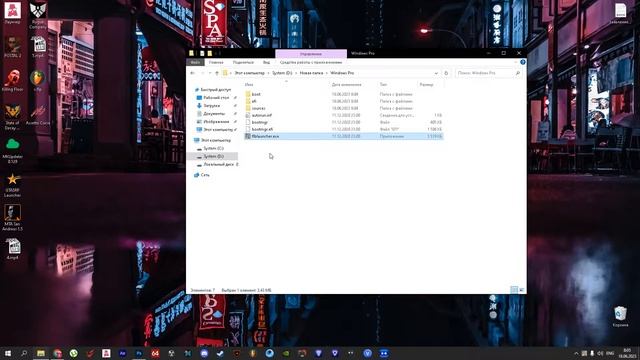Open After Effects from the taskbar
Image resolution: width=640 pixels, height=360 pixels.
[122, 353]
